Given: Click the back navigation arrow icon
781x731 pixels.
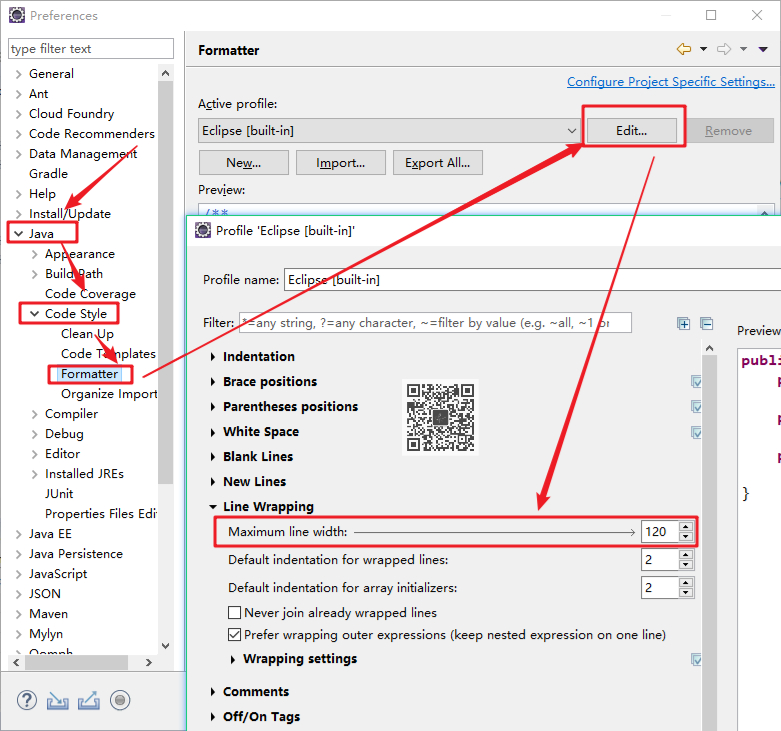Looking at the screenshot, I should (x=683, y=49).
